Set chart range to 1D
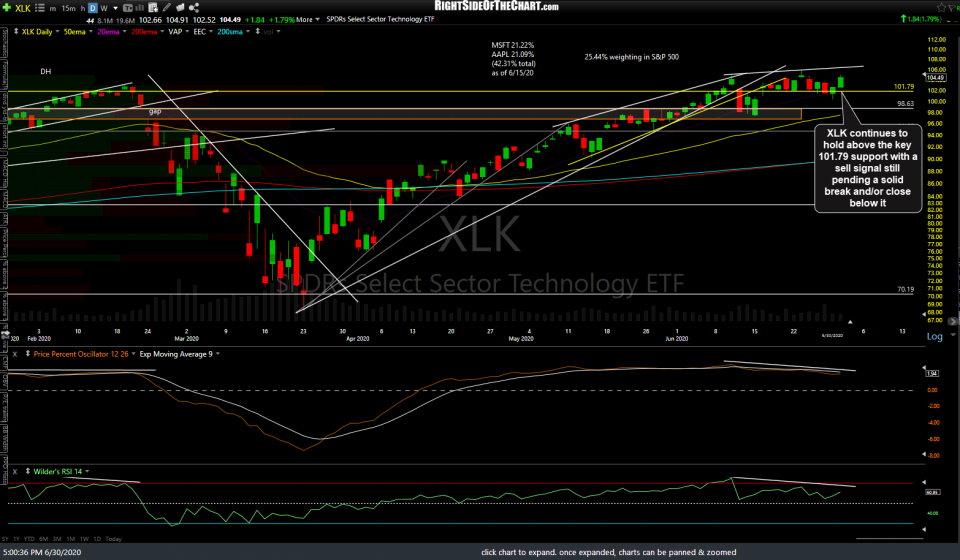 click(x=97, y=539)
